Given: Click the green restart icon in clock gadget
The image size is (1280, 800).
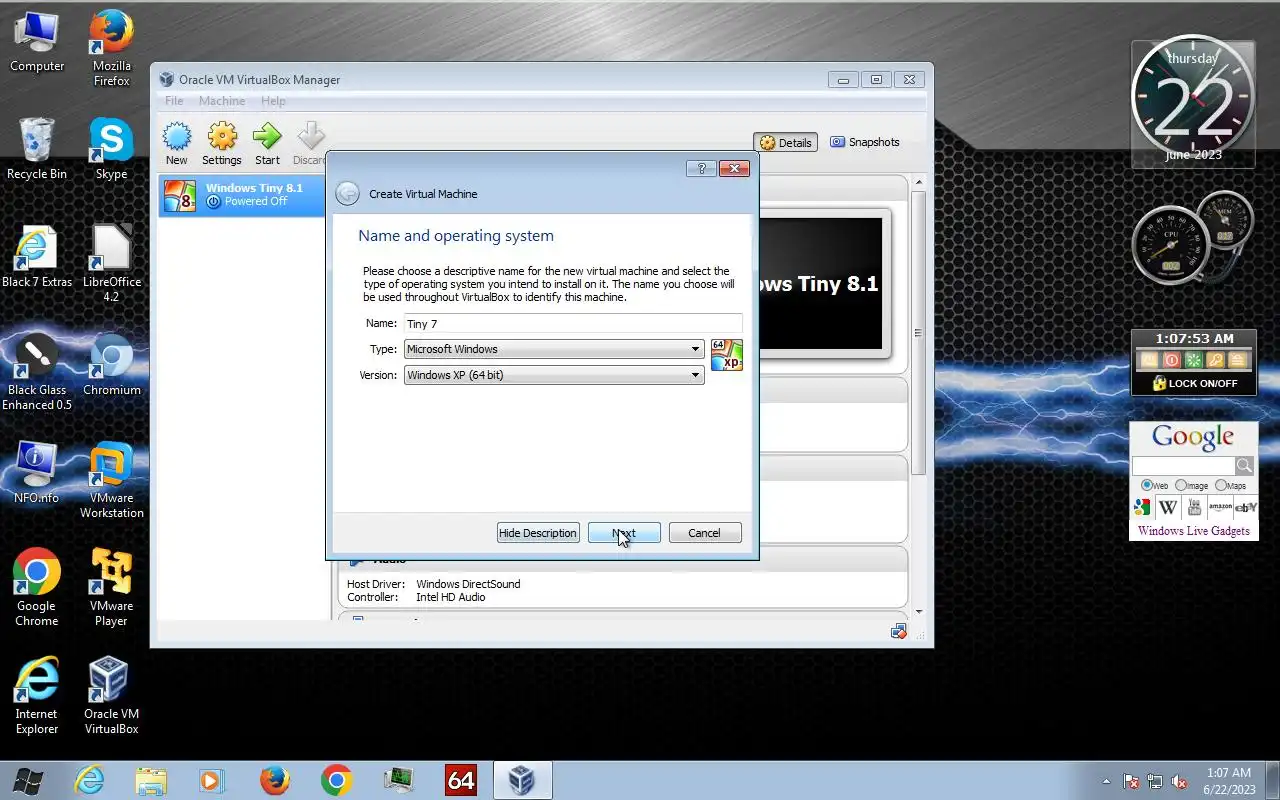Looking at the screenshot, I should tap(1193, 360).
